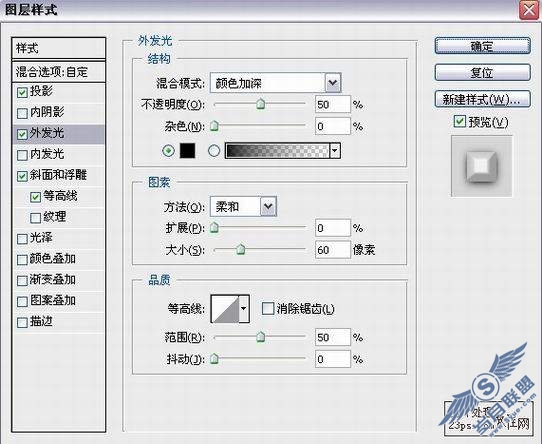Select the 投影 drop shadow list entry
The width and height of the screenshot is (542, 444).
(x=58, y=92)
